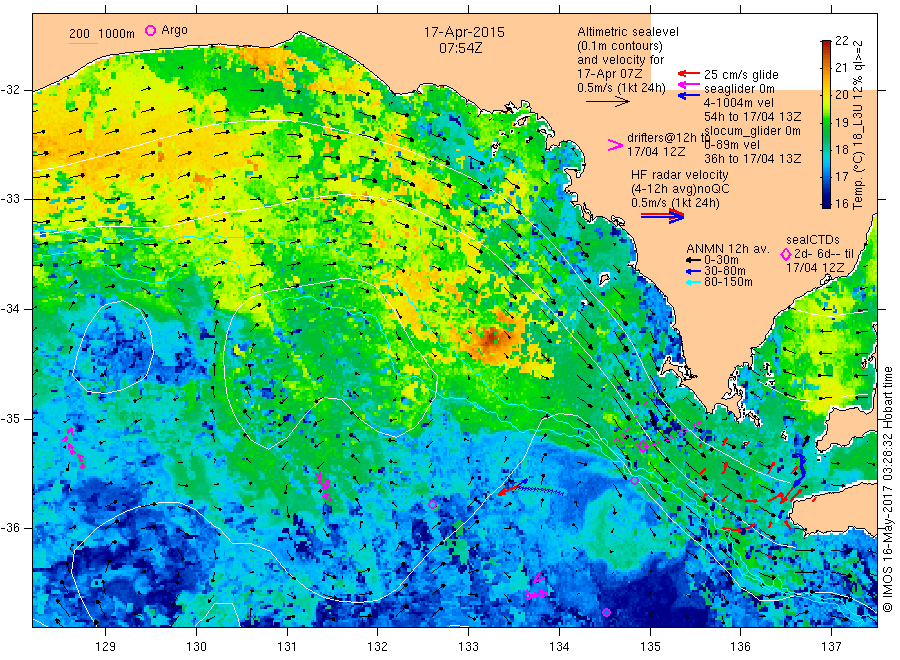
Task: Click the dark red hotspot near 133.2E, 34.3S
Action: tap(491, 339)
